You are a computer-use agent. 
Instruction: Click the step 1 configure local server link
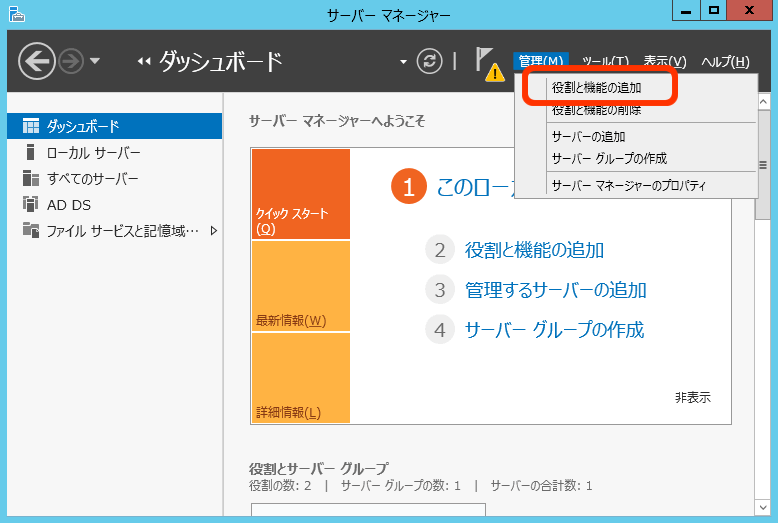click(x=476, y=187)
